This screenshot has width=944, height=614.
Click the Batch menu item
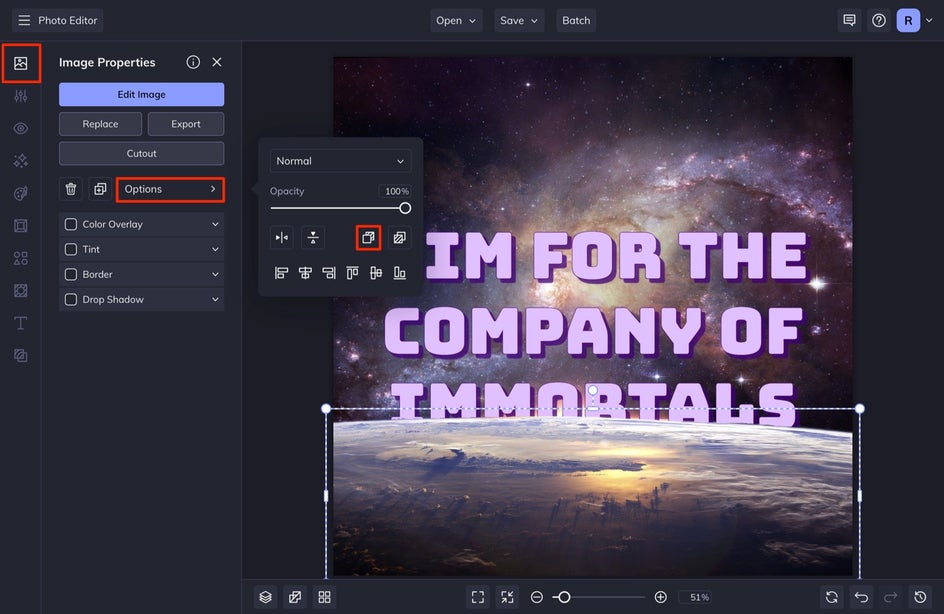(576, 20)
